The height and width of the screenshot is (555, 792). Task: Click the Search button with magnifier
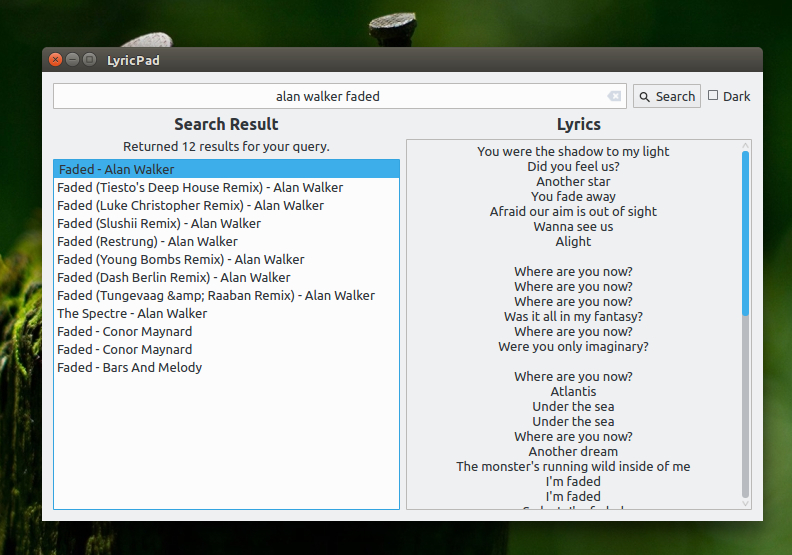[667, 96]
